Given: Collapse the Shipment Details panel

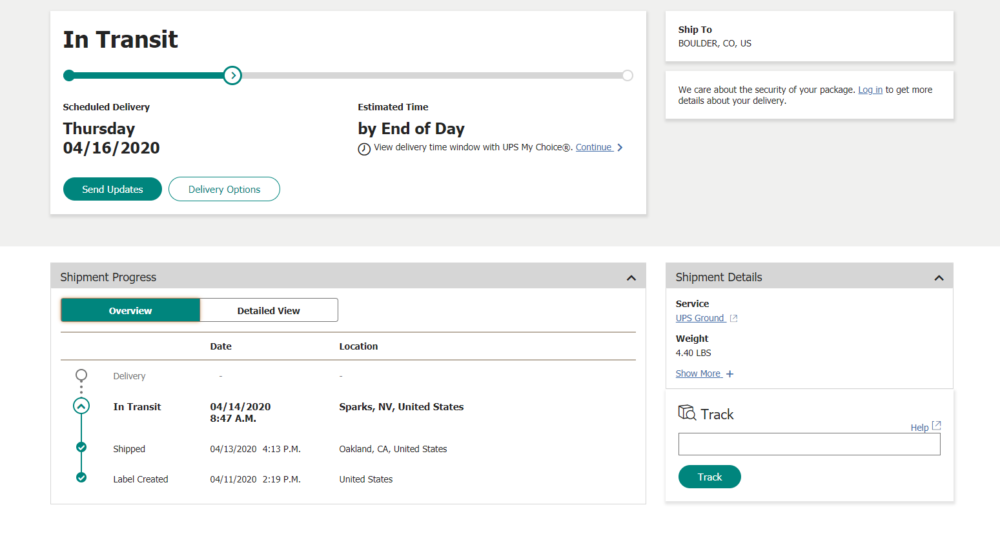Looking at the screenshot, I should pos(938,277).
